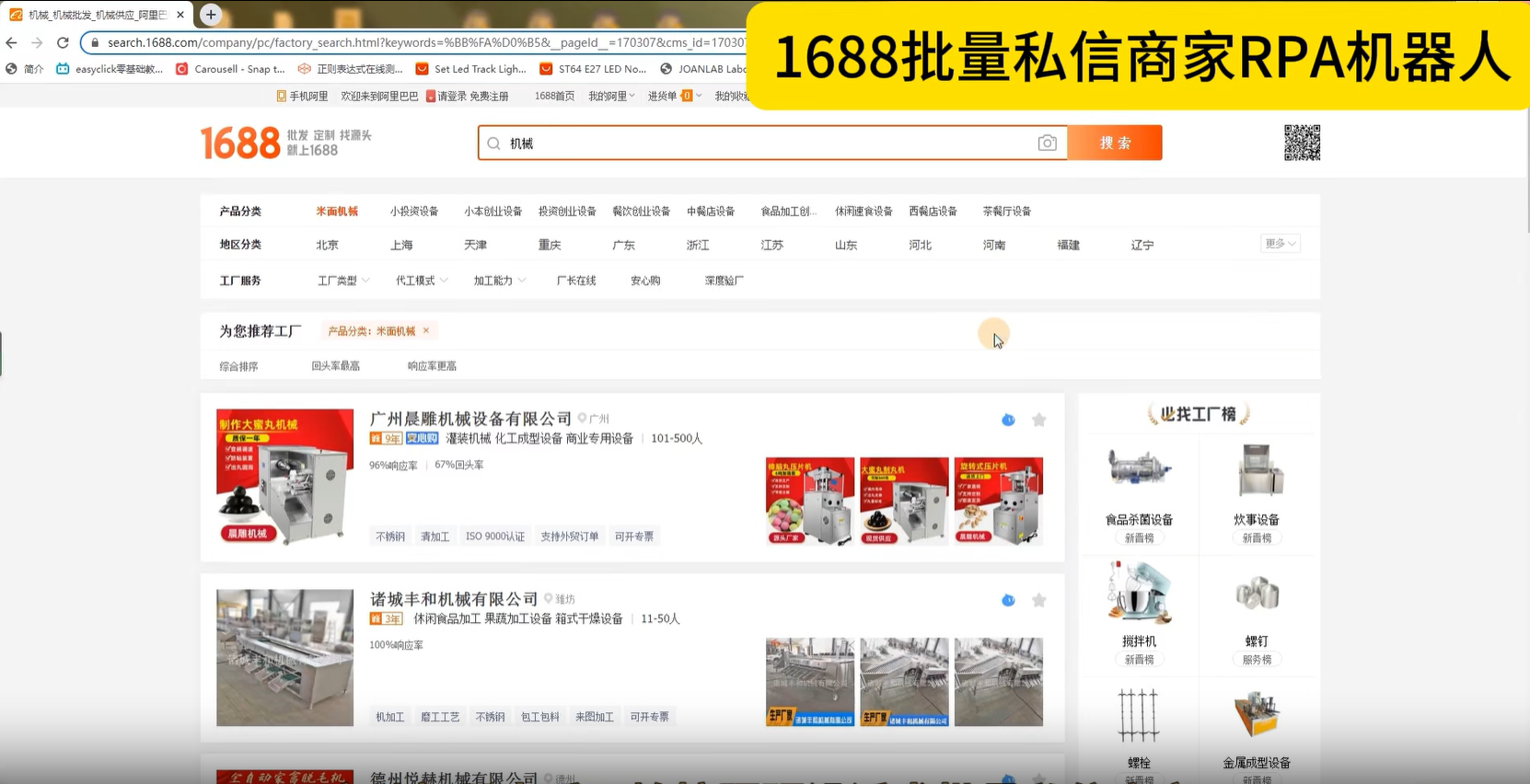Screen dimensions: 1530x784
Task: Expand 代工模式 dropdown
Action: point(422,281)
